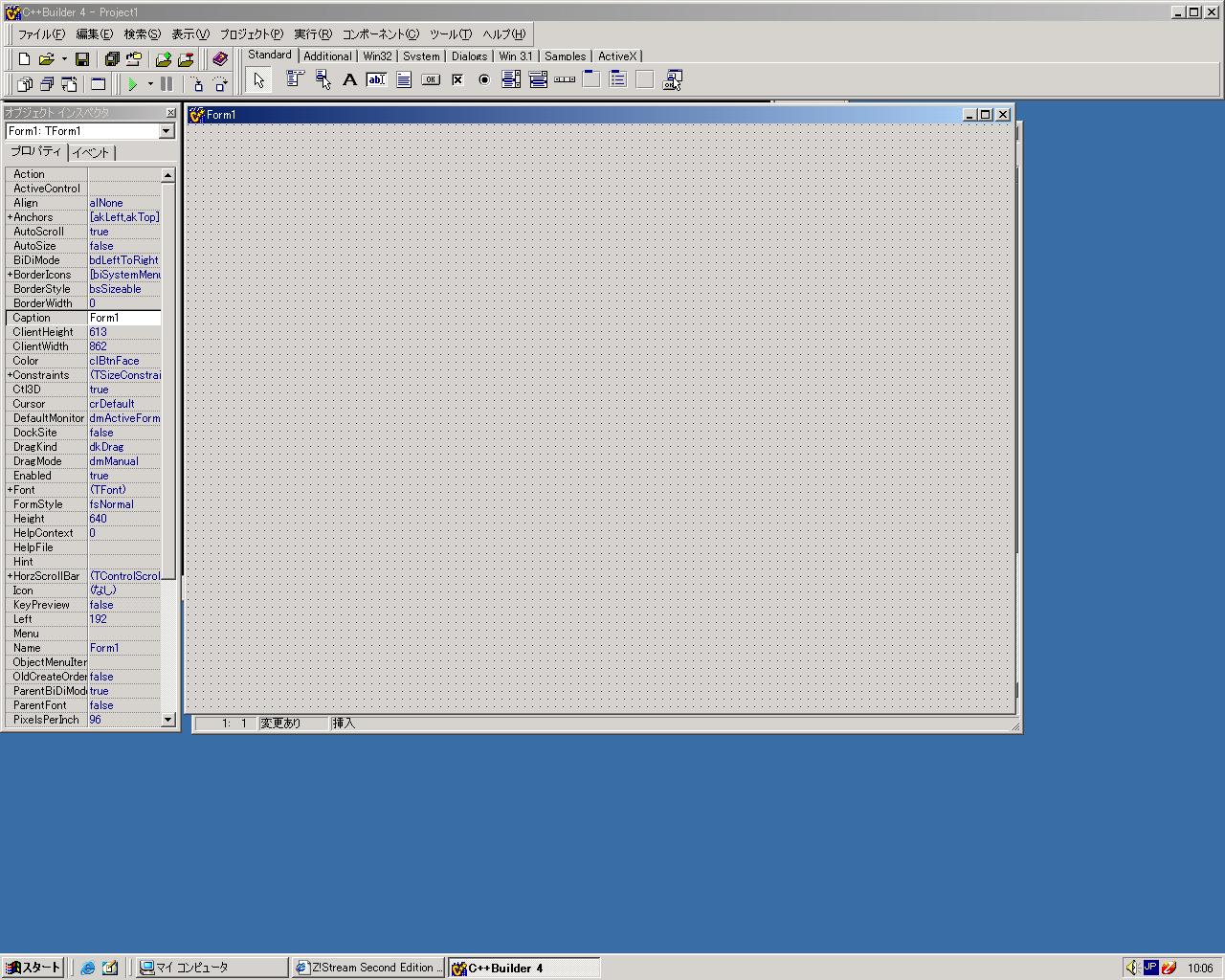1225x980 pixels.
Task: Click inspector scrollbar up arrow
Action: pos(168,174)
